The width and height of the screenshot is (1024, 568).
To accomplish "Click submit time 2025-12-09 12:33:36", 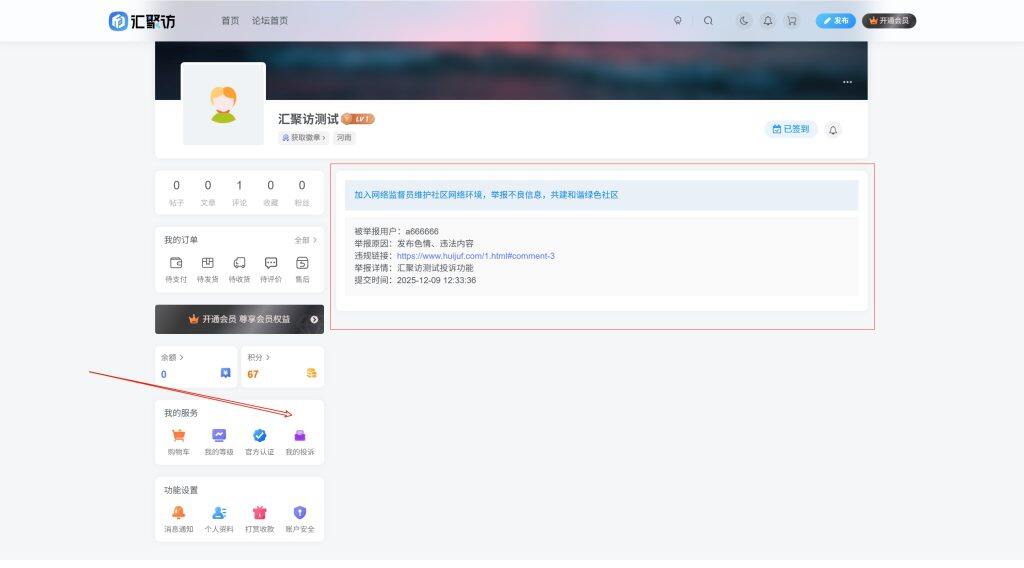I will pos(436,281).
